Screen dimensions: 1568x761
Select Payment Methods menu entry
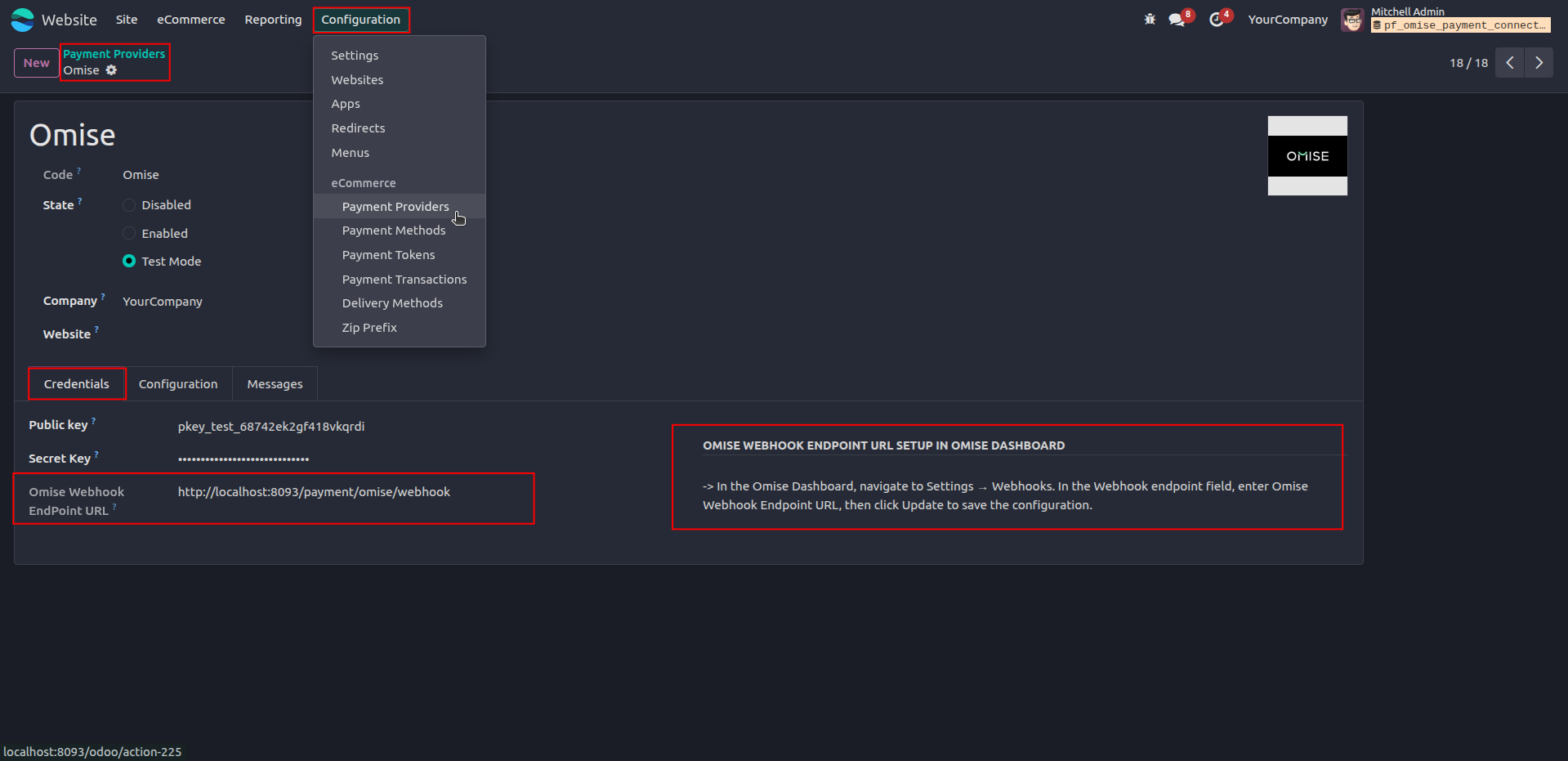pyautogui.click(x=400, y=231)
